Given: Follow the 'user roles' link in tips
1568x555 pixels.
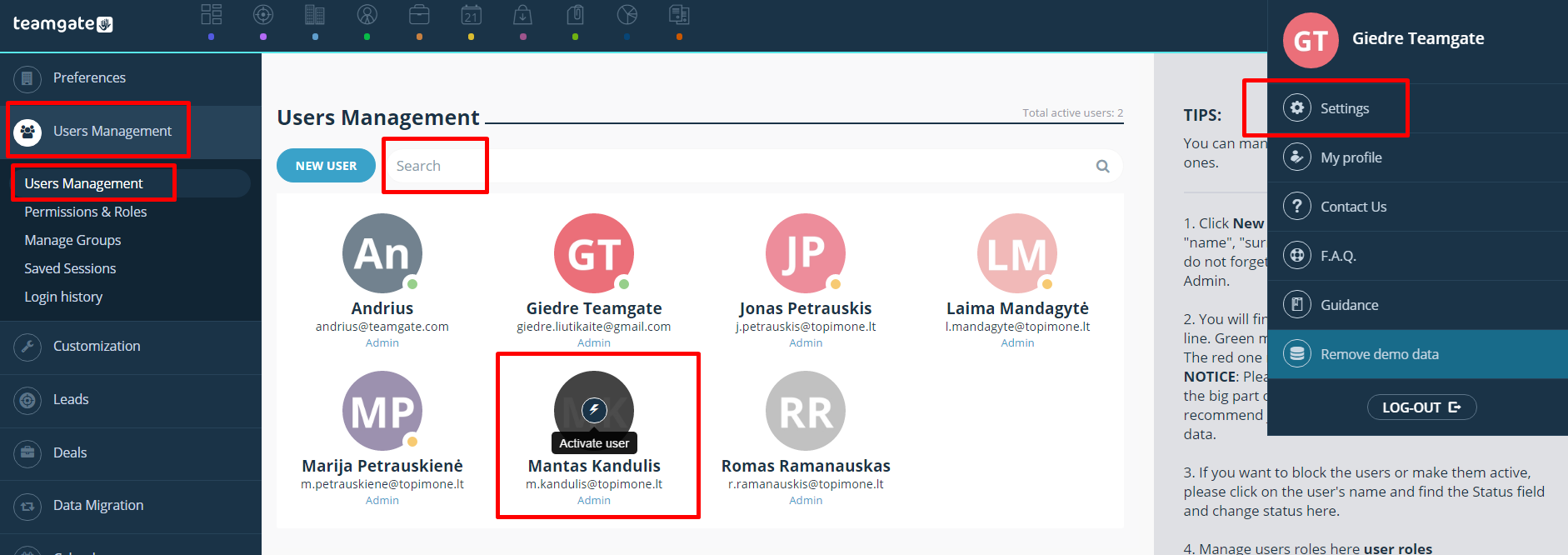Looking at the screenshot, I should click(x=1398, y=548).
